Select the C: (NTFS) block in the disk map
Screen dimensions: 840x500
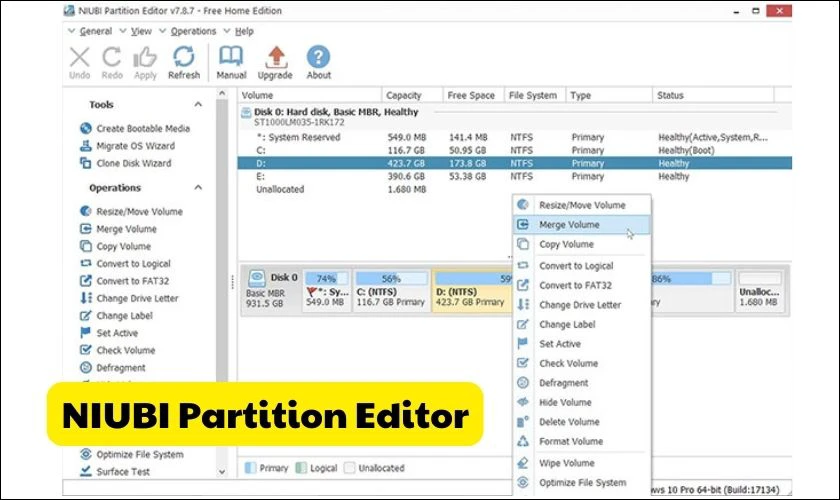coord(391,290)
